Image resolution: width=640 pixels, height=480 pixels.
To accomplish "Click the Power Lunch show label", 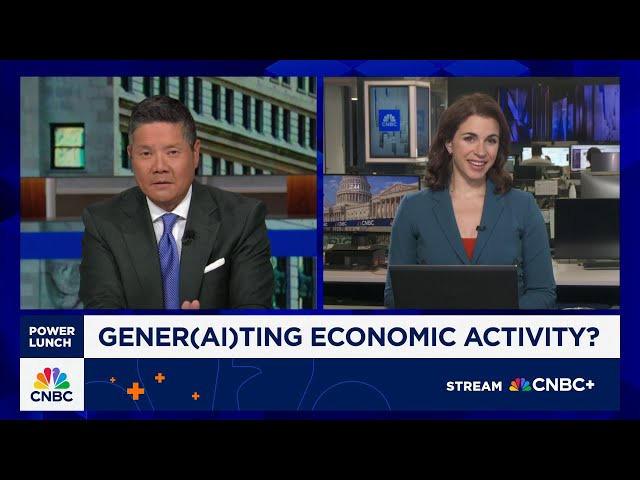I will [52, 337].
